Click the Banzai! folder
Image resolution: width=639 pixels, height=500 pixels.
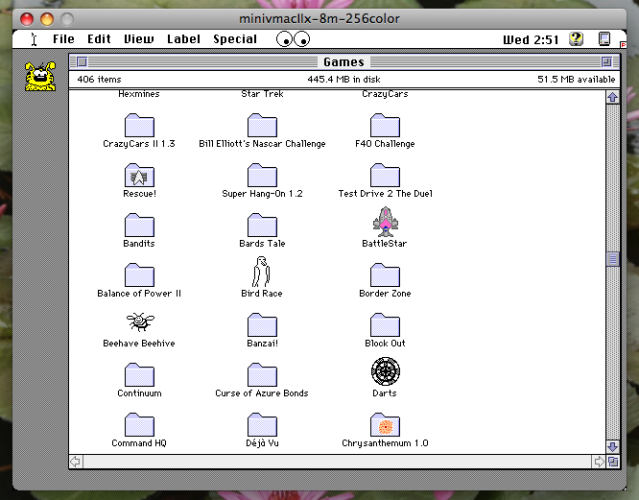point(262,325)
